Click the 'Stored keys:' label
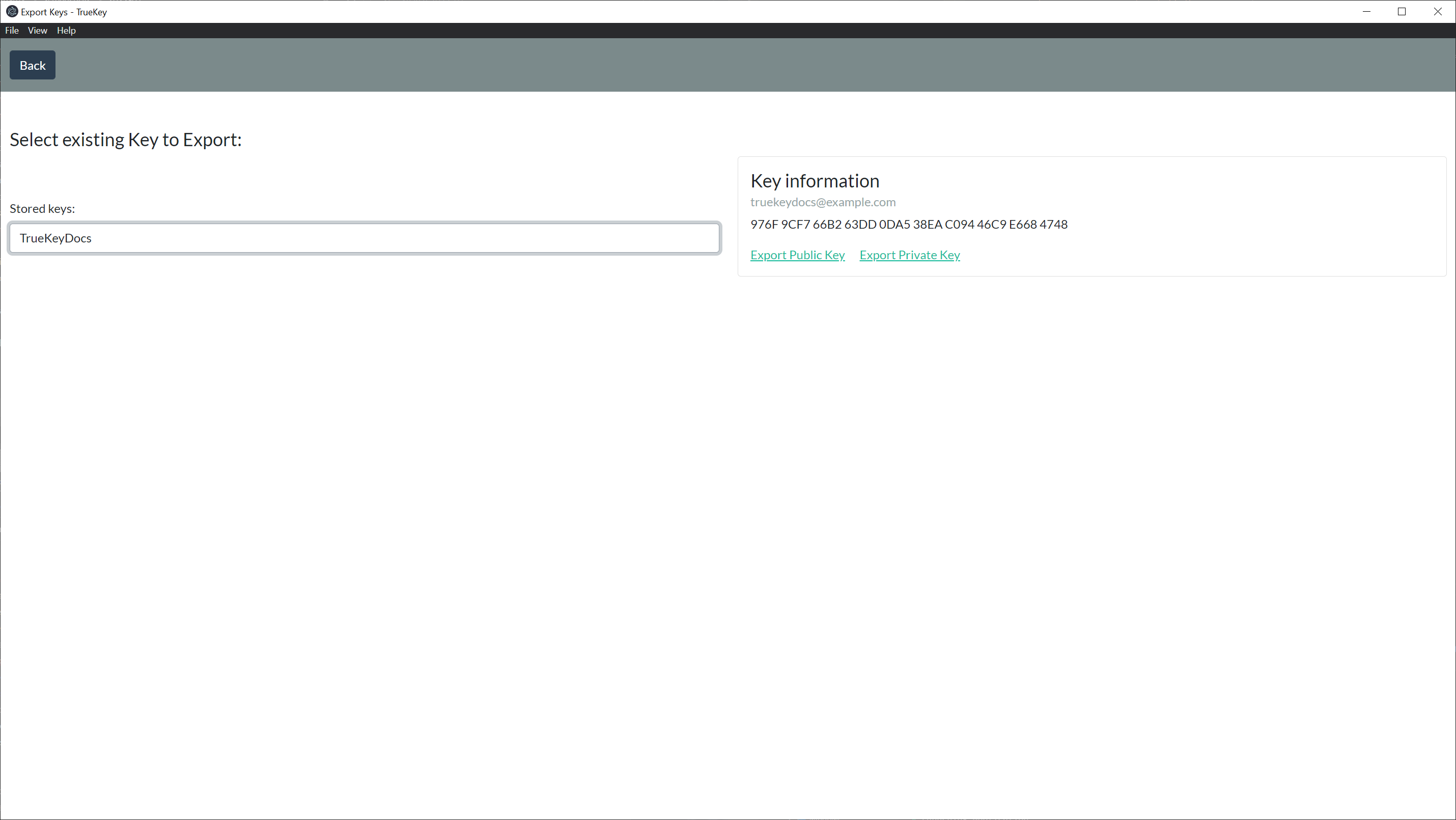Image resolution: width=1456 pixels, height=820 pixels. (42, 209)
